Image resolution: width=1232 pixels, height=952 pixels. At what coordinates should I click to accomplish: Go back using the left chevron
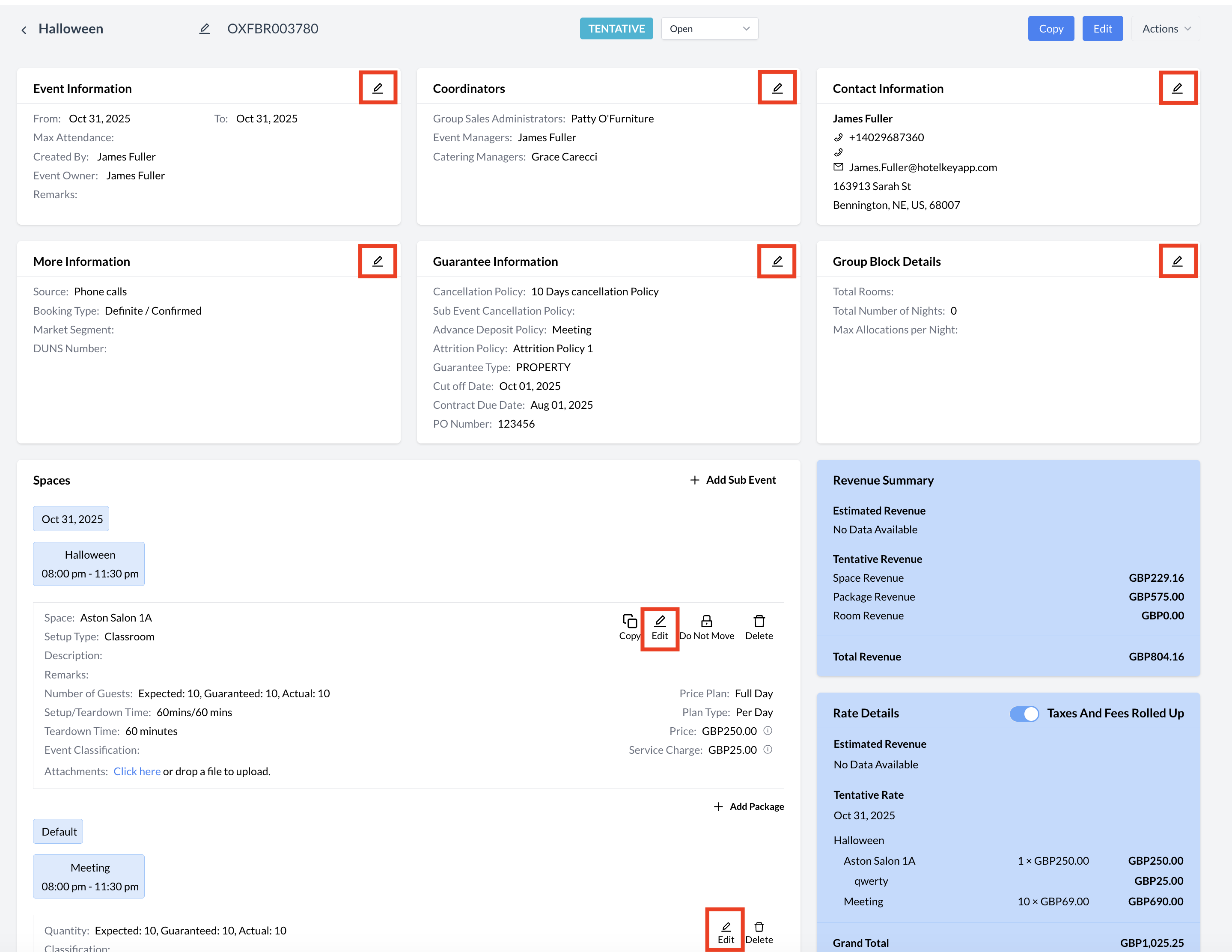(x=24, y=30)
